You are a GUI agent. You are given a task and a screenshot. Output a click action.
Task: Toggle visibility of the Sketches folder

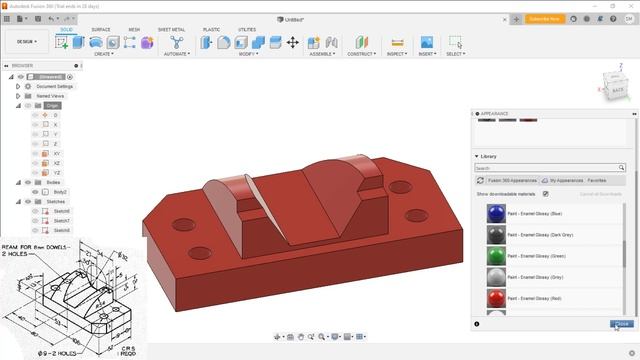pyautogui.click(x=28, y=202)
